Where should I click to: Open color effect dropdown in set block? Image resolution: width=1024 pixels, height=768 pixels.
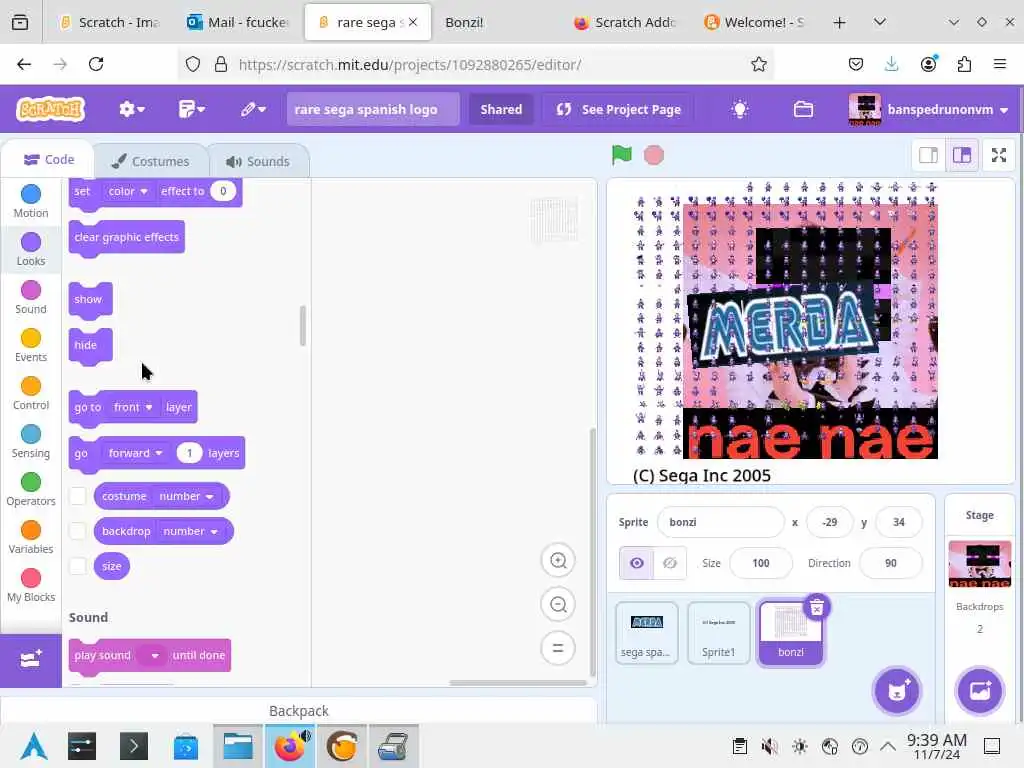point(128,191)
